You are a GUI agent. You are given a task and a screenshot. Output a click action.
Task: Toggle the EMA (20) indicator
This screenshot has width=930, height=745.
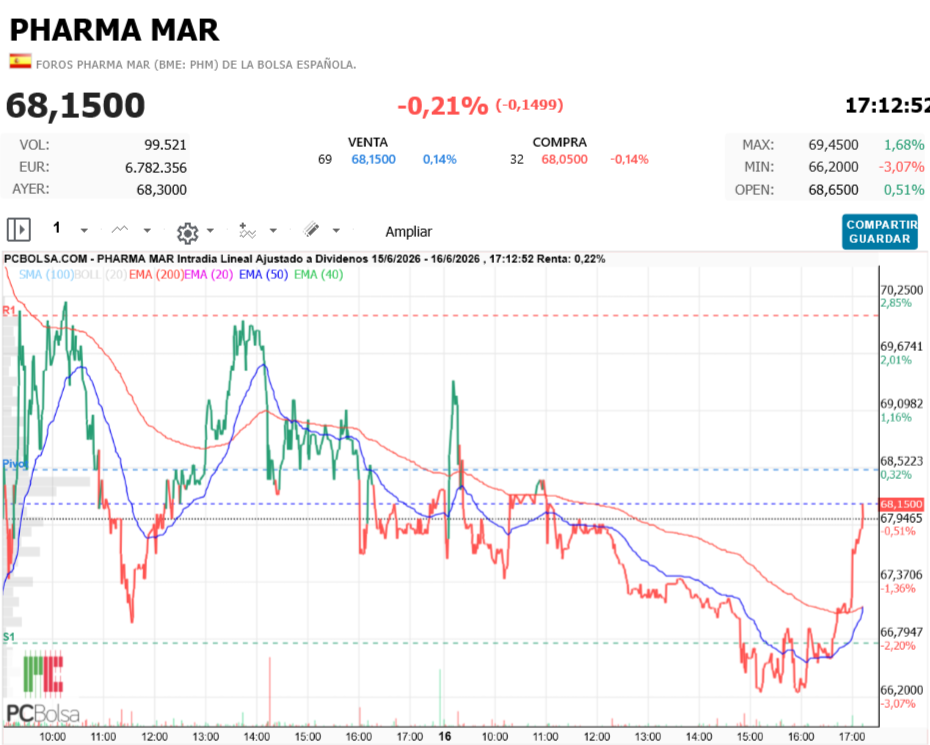click(x=209, y=275)
